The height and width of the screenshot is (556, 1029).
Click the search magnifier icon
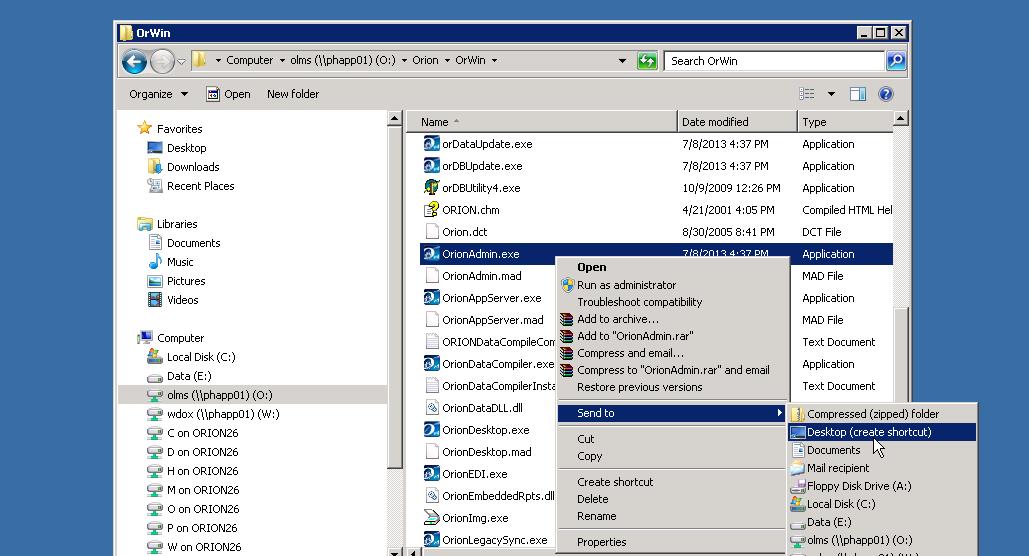pos(896,61)
